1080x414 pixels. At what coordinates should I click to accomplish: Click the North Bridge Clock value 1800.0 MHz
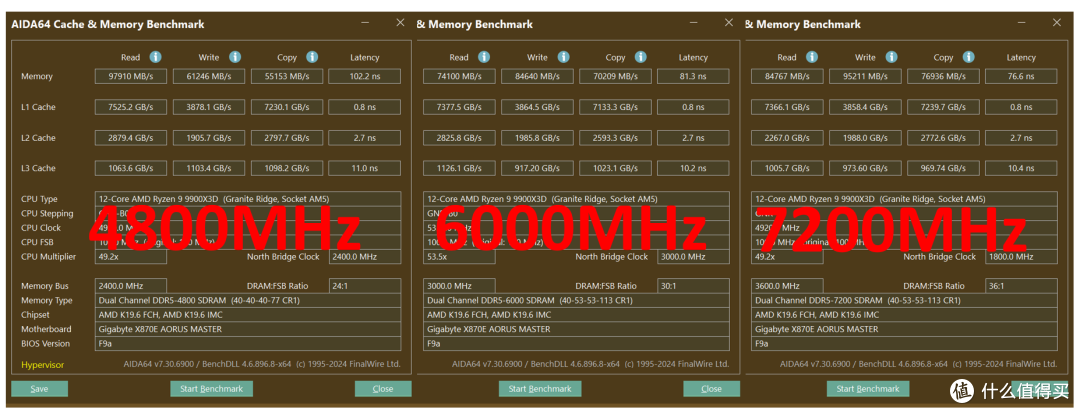pyautogui.click(x=1021, y=256)
